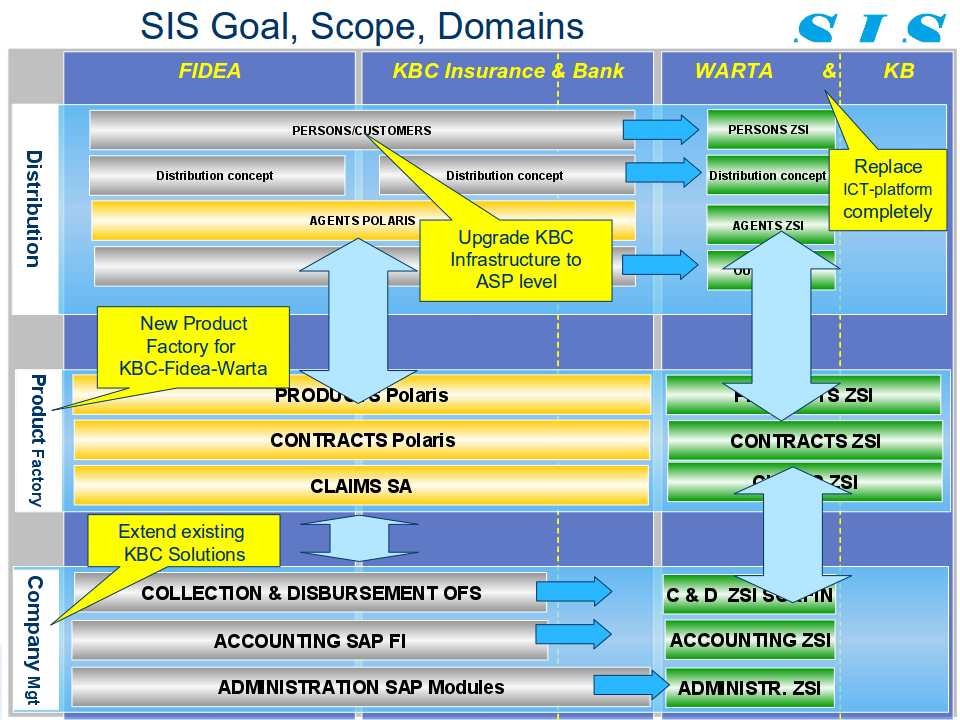This screenshot has width=960, height=720.
Task: Click the COLLECTION & DISBURSEMENT OFS bar
Action: tap(310, 592)
